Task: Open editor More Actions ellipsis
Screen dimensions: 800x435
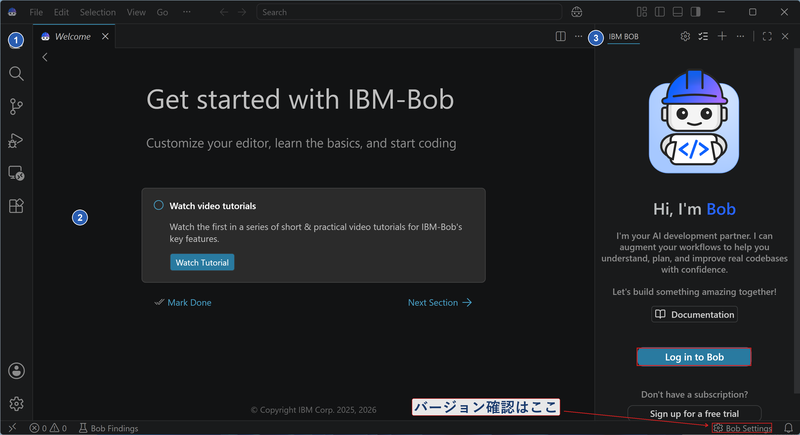Action: pos(578,36)
